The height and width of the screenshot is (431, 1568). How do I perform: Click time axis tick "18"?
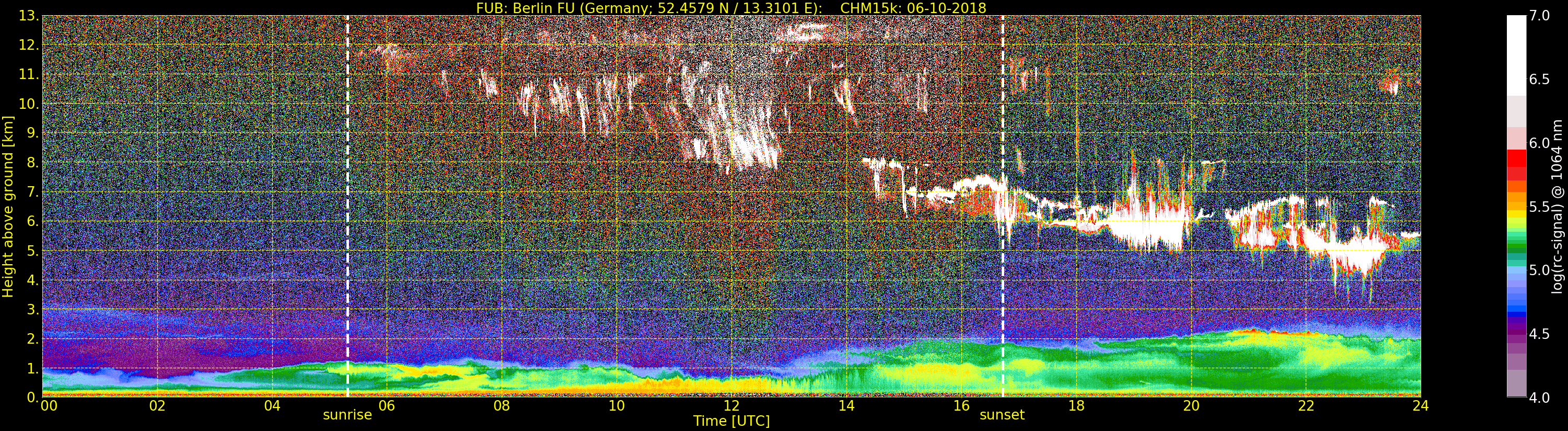point(1076,405)
